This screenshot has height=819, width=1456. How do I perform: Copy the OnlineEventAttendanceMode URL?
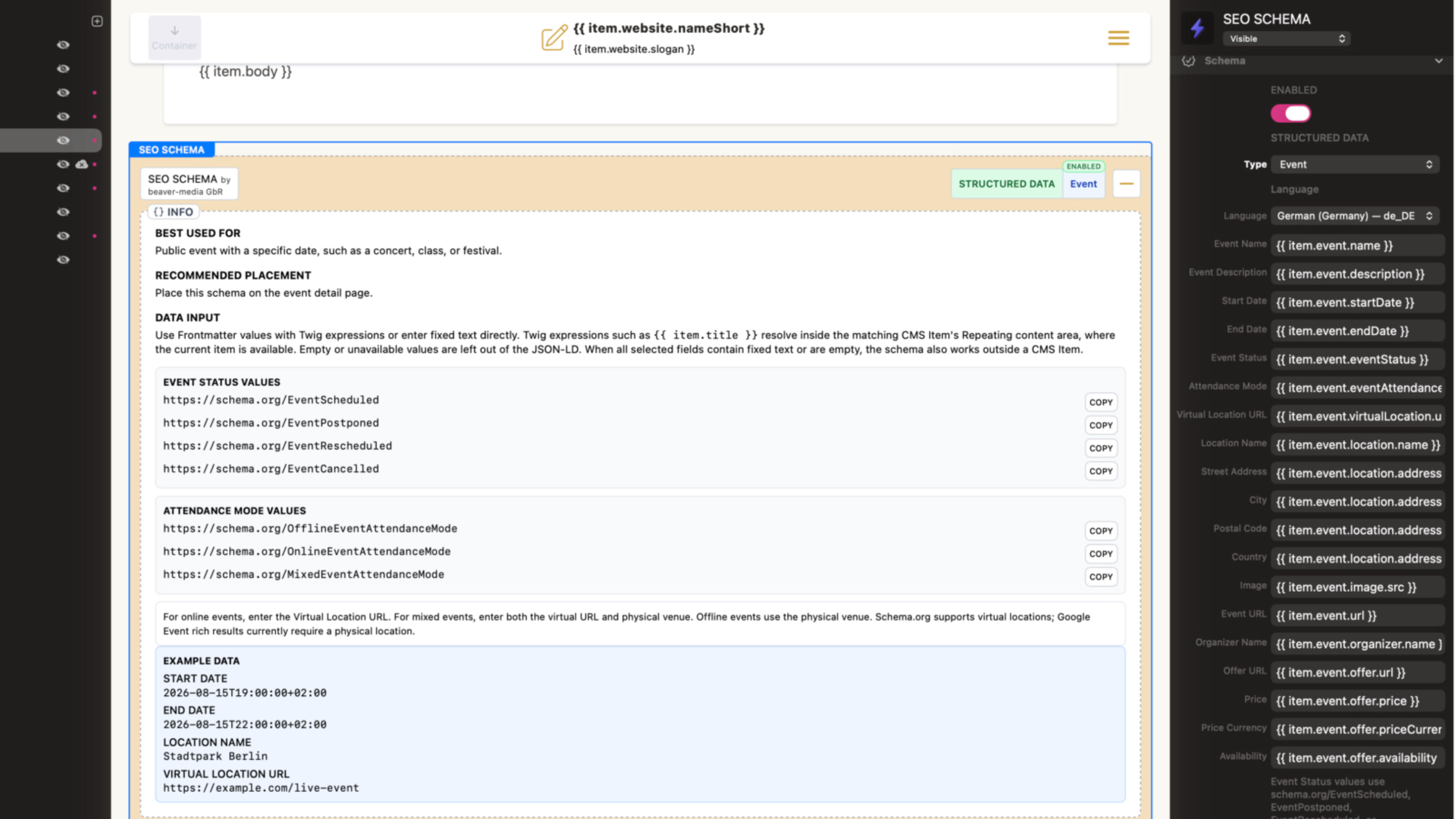[x=1100, y=554]
